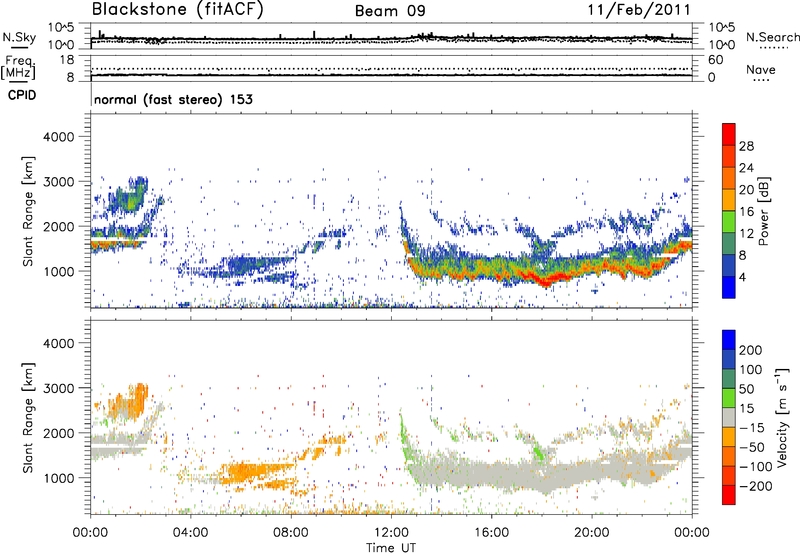Viewport: 800px width, 554px height.
Task: Click the "Velocity [m s⁻¹]" color bar title
Action: [x=782, y=417]
